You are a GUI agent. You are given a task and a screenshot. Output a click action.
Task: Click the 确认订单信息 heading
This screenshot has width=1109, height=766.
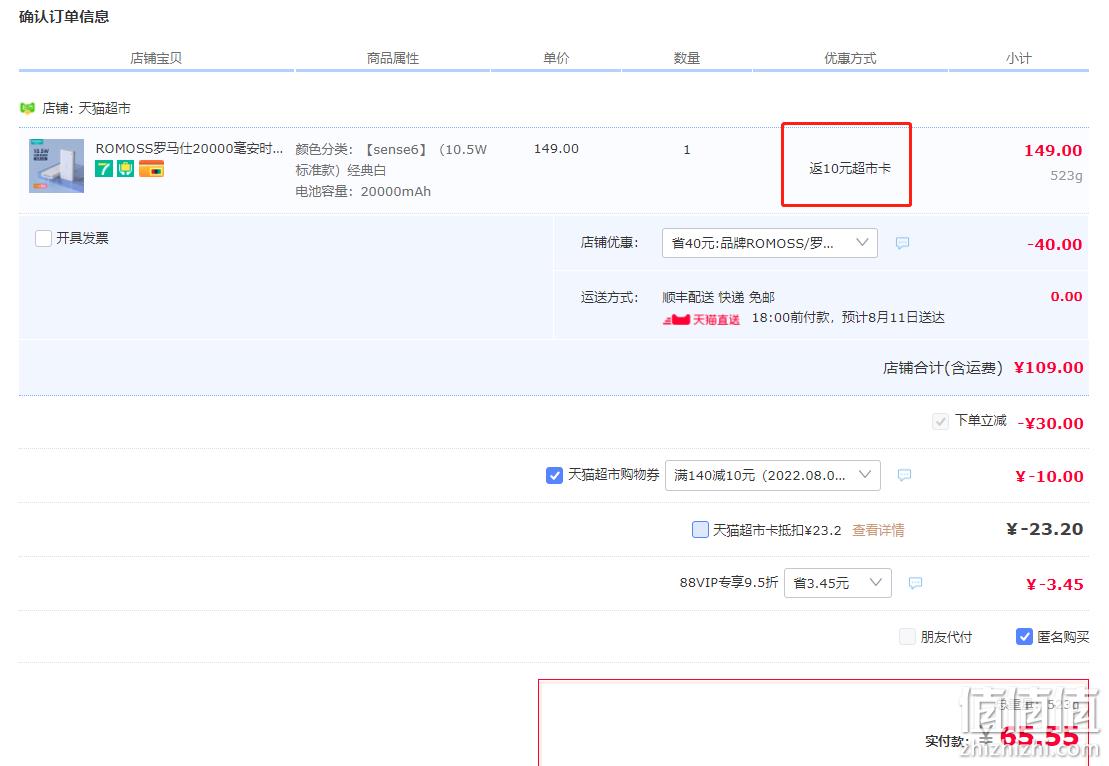click(x=64, y=17)
